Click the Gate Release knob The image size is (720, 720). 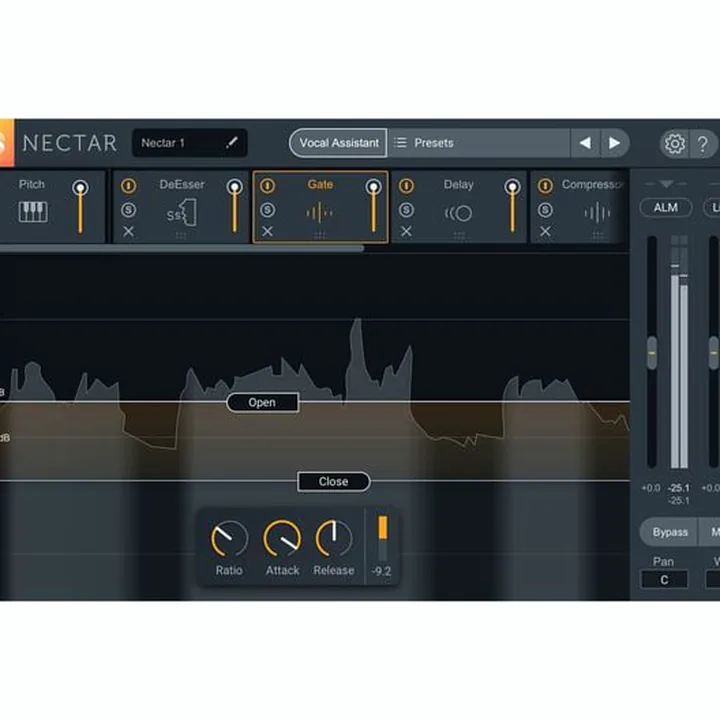(334, 538)
